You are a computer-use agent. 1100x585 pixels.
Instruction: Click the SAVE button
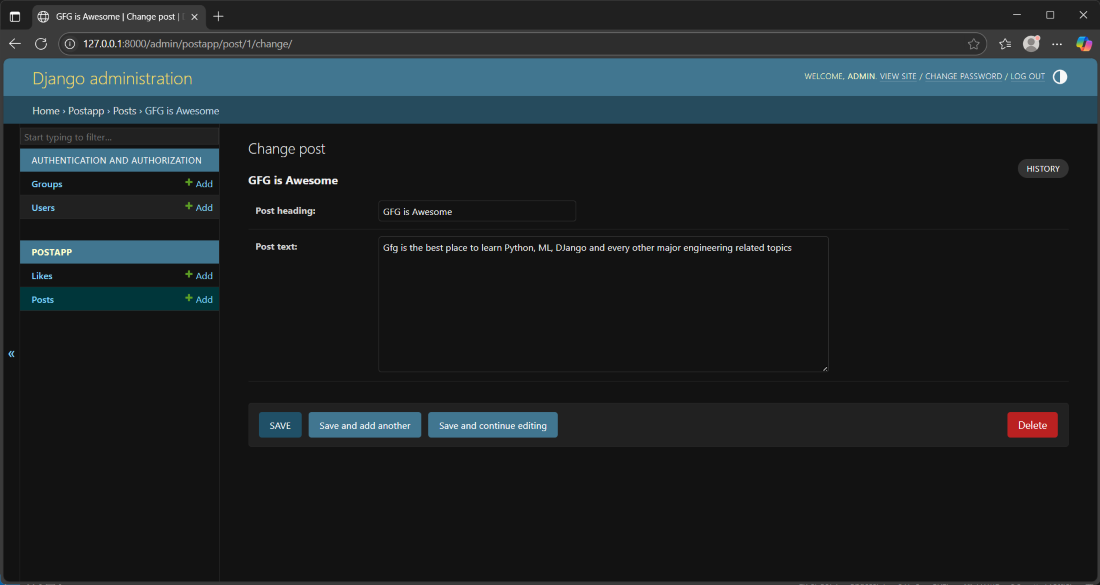point(280,425)
